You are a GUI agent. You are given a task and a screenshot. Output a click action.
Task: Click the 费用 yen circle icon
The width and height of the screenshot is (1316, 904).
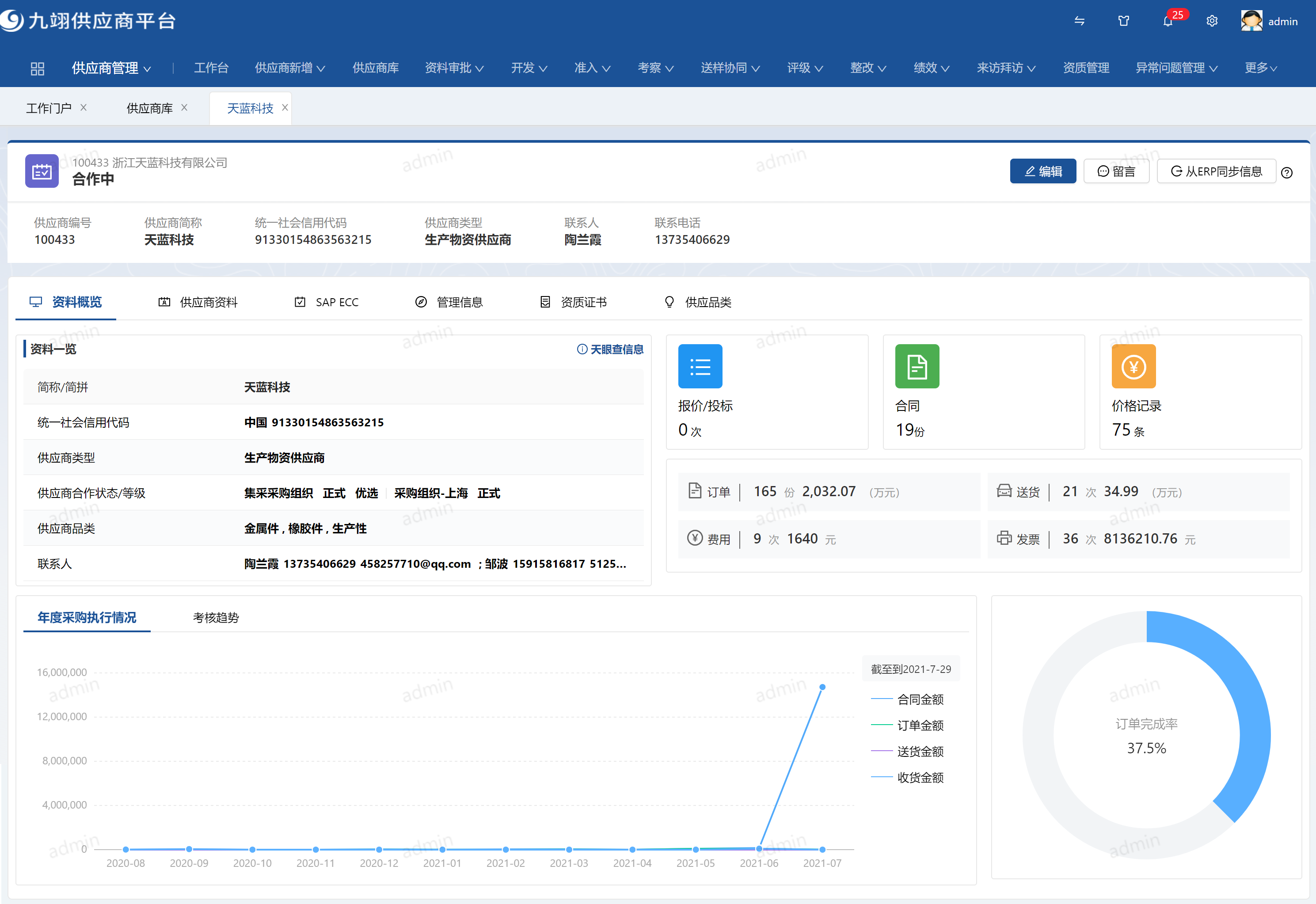click(695, 538)
